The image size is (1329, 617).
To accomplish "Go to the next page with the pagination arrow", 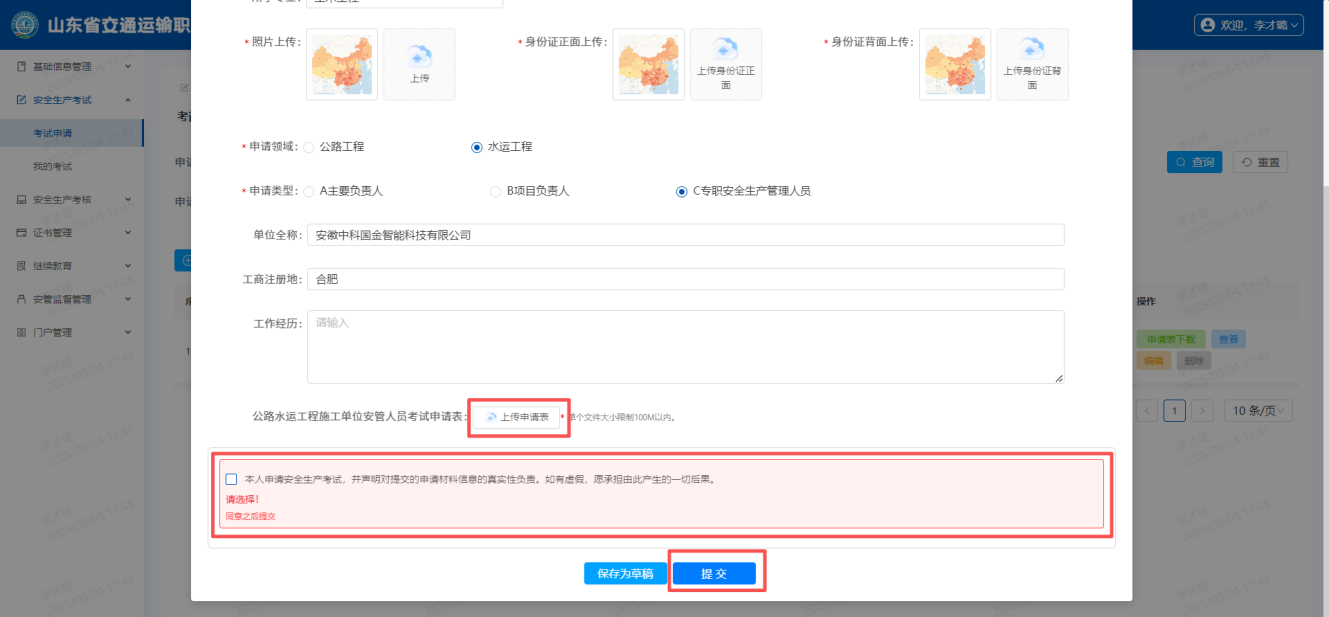I will point(1203,410).
